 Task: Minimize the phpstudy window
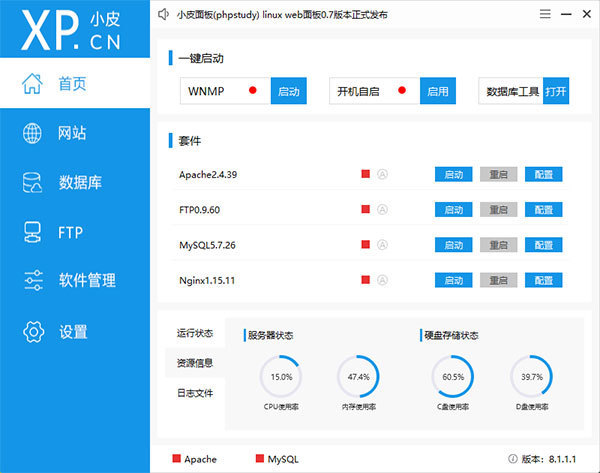(566, 14)
